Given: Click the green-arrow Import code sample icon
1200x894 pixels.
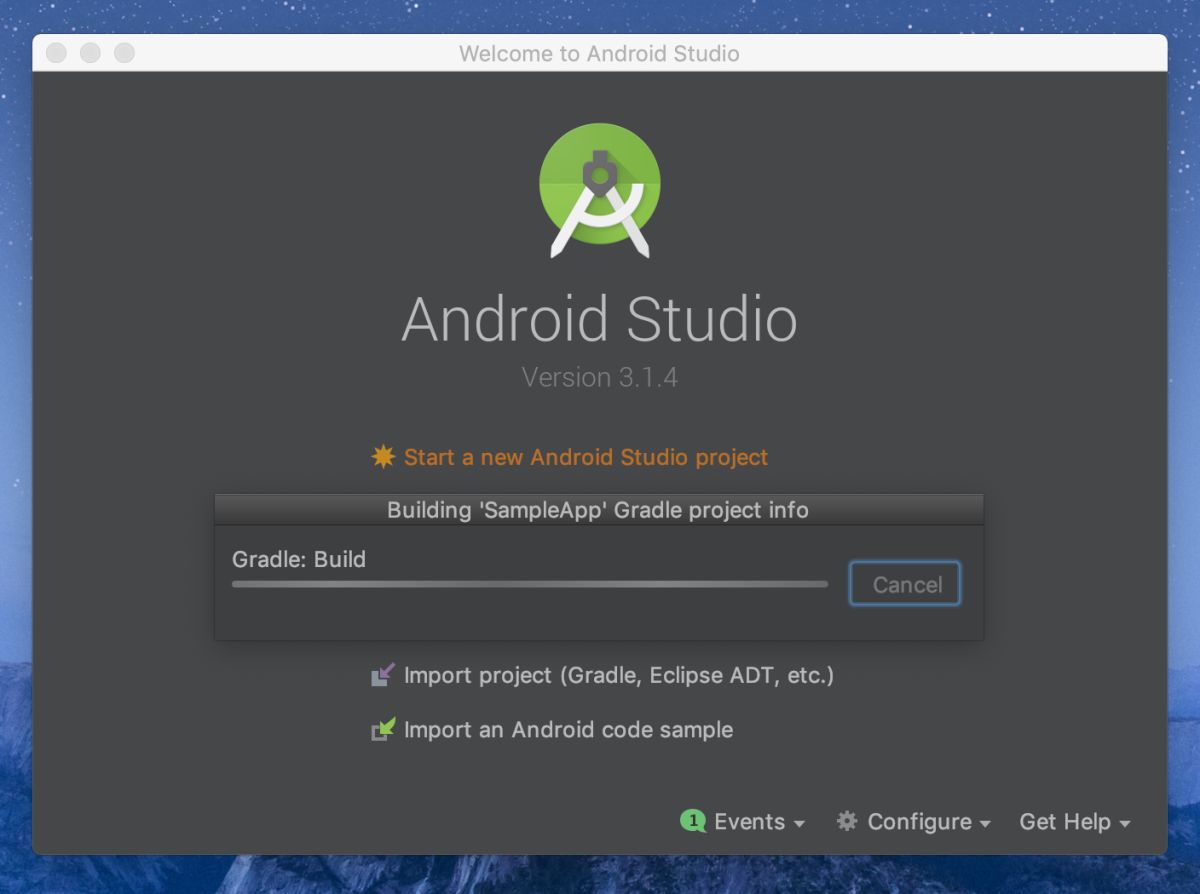Looking at the screenshot, I should point(383,730).
